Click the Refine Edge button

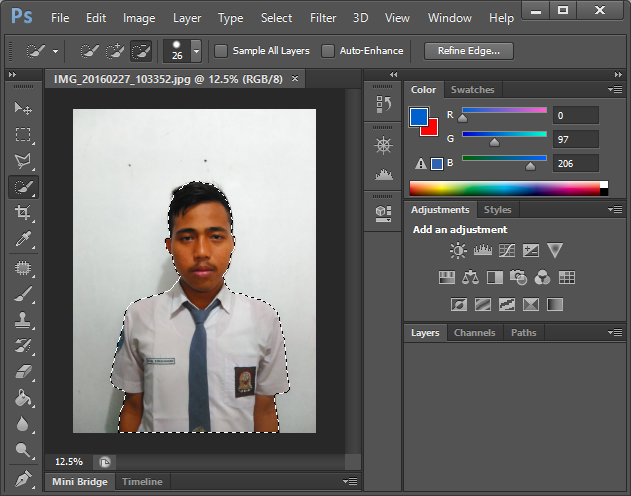[x=469, y=51]
